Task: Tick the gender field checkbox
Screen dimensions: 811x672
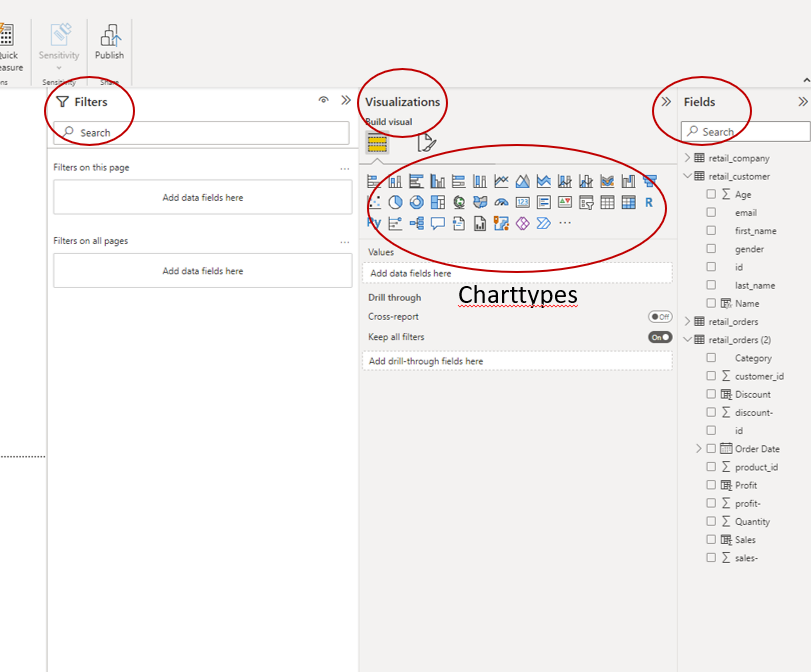Action: (x=711, y=248)
